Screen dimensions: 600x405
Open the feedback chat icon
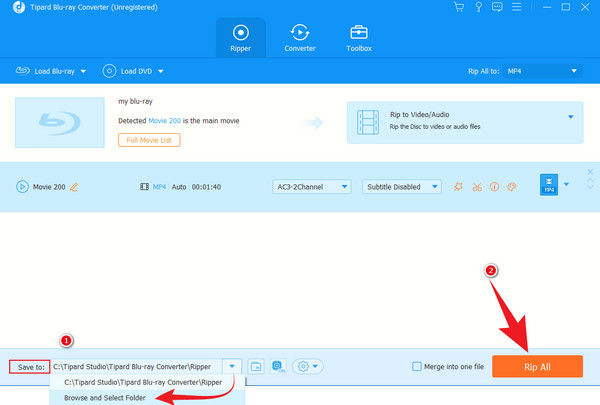click(x=497, y=8)
